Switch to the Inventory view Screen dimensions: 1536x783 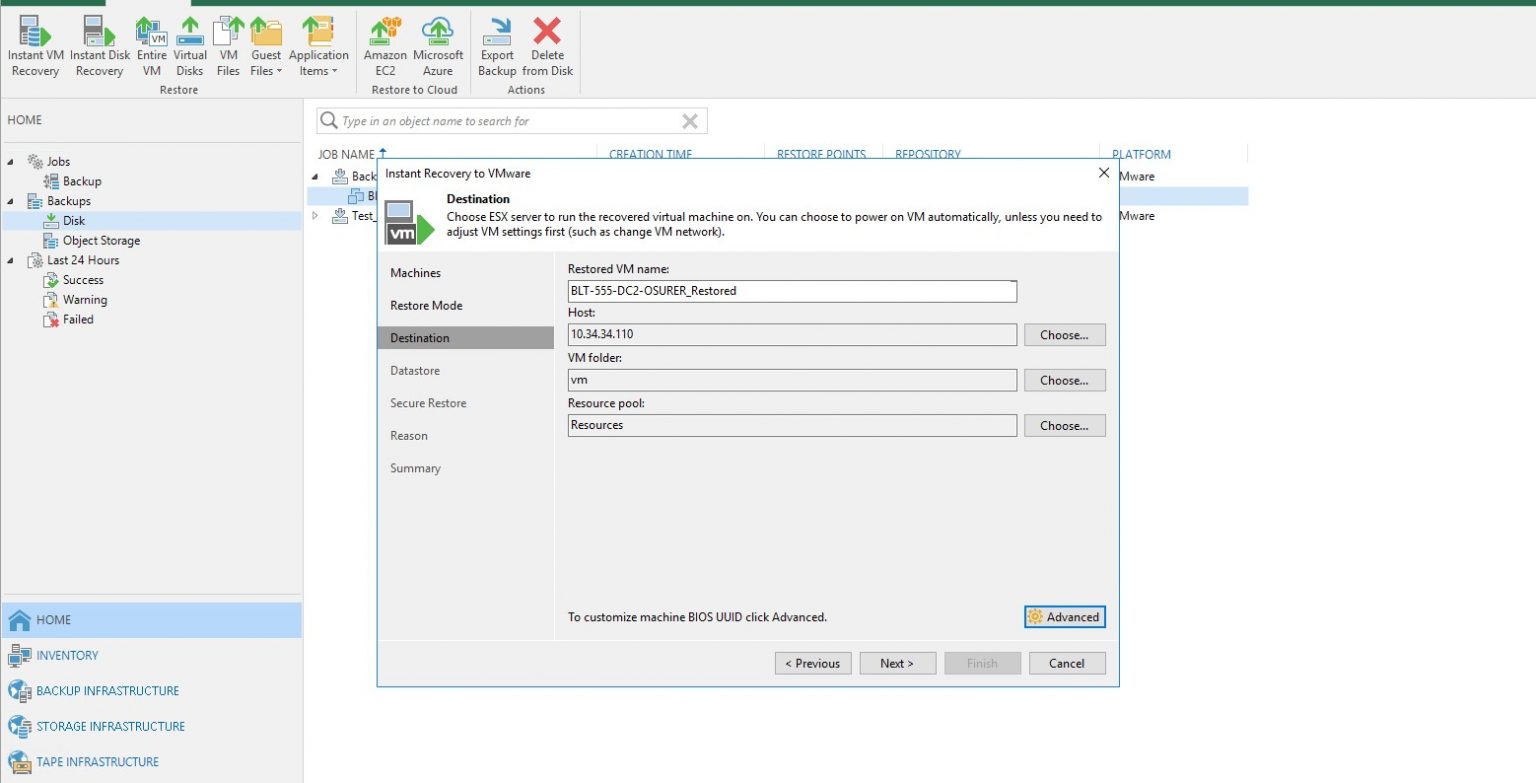[x=66, y=655]
